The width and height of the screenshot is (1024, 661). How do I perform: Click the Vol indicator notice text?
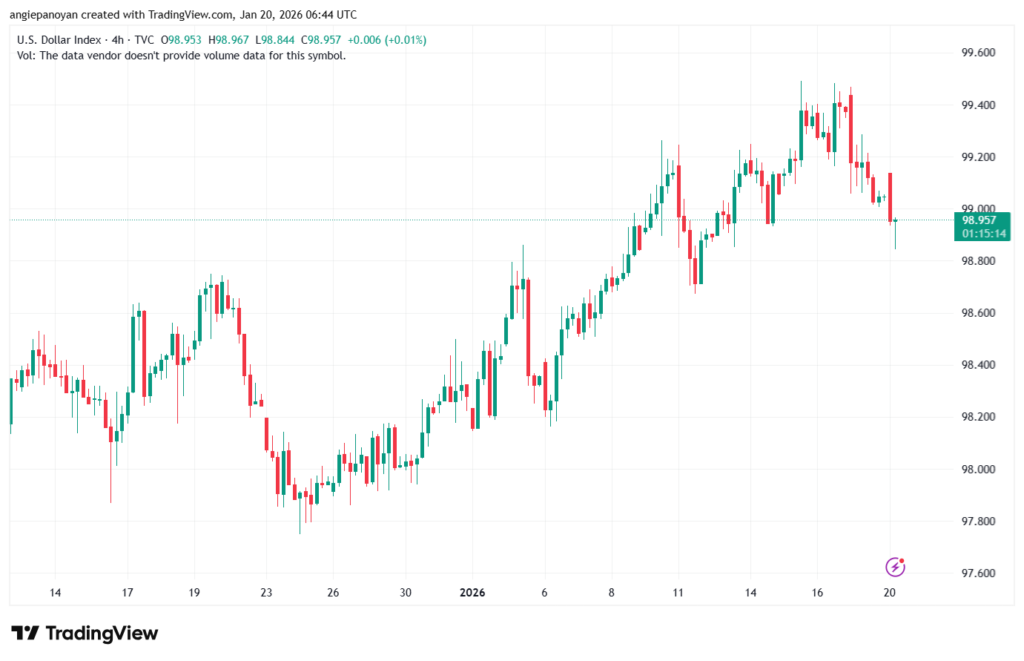(x=182, y=56)
